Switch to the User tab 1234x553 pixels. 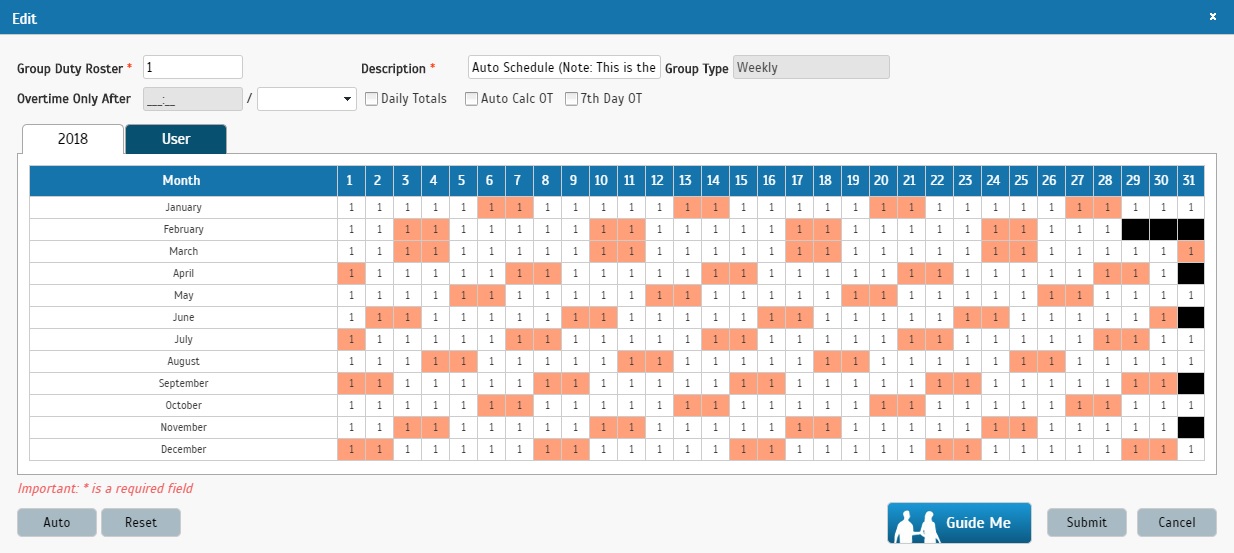coord(176,139)
